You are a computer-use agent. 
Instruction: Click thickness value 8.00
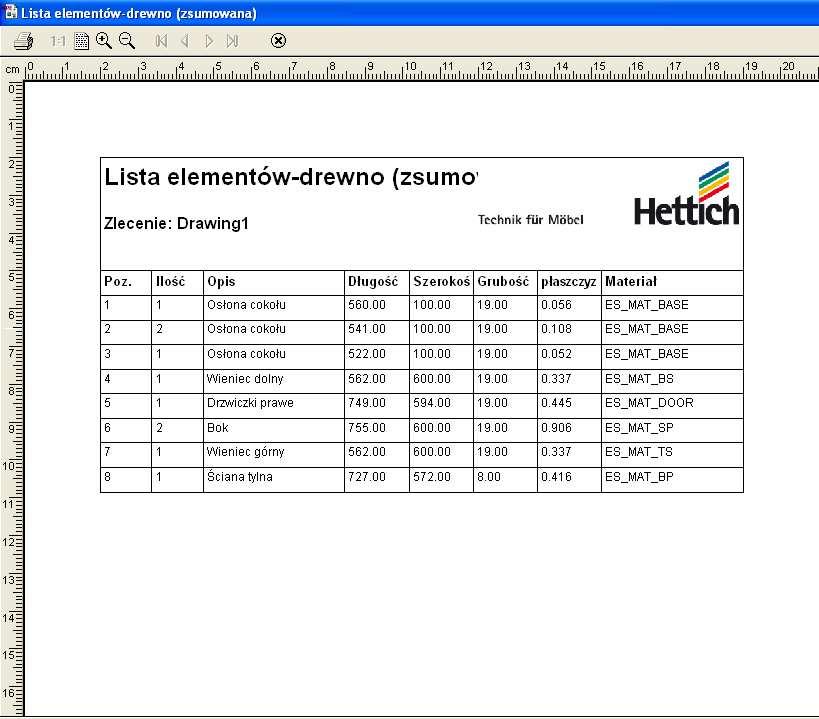pos(489,477)
